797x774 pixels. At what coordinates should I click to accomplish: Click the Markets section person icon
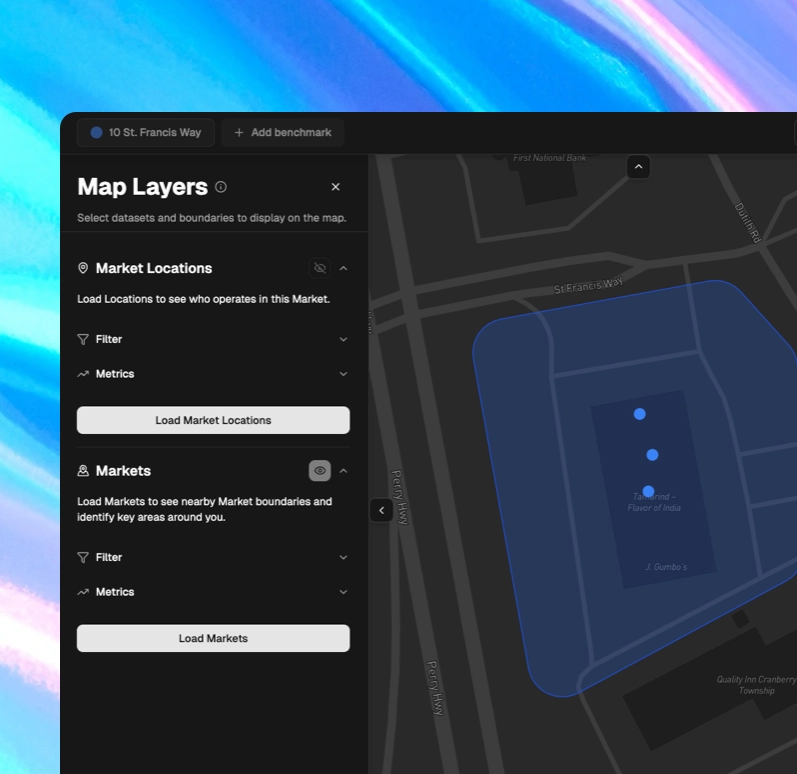coord(83,471)
